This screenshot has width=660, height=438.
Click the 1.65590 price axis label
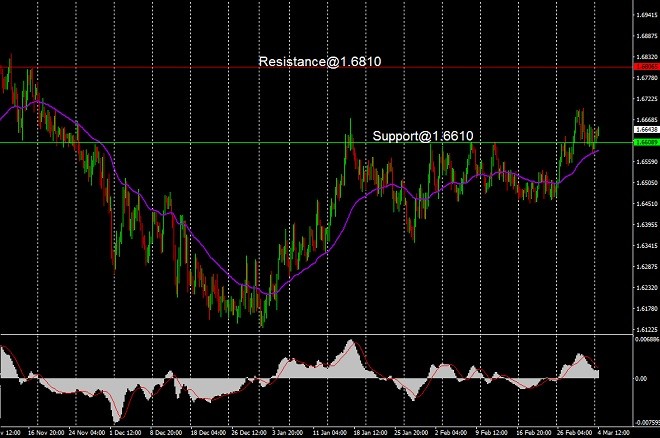[647, 162]
